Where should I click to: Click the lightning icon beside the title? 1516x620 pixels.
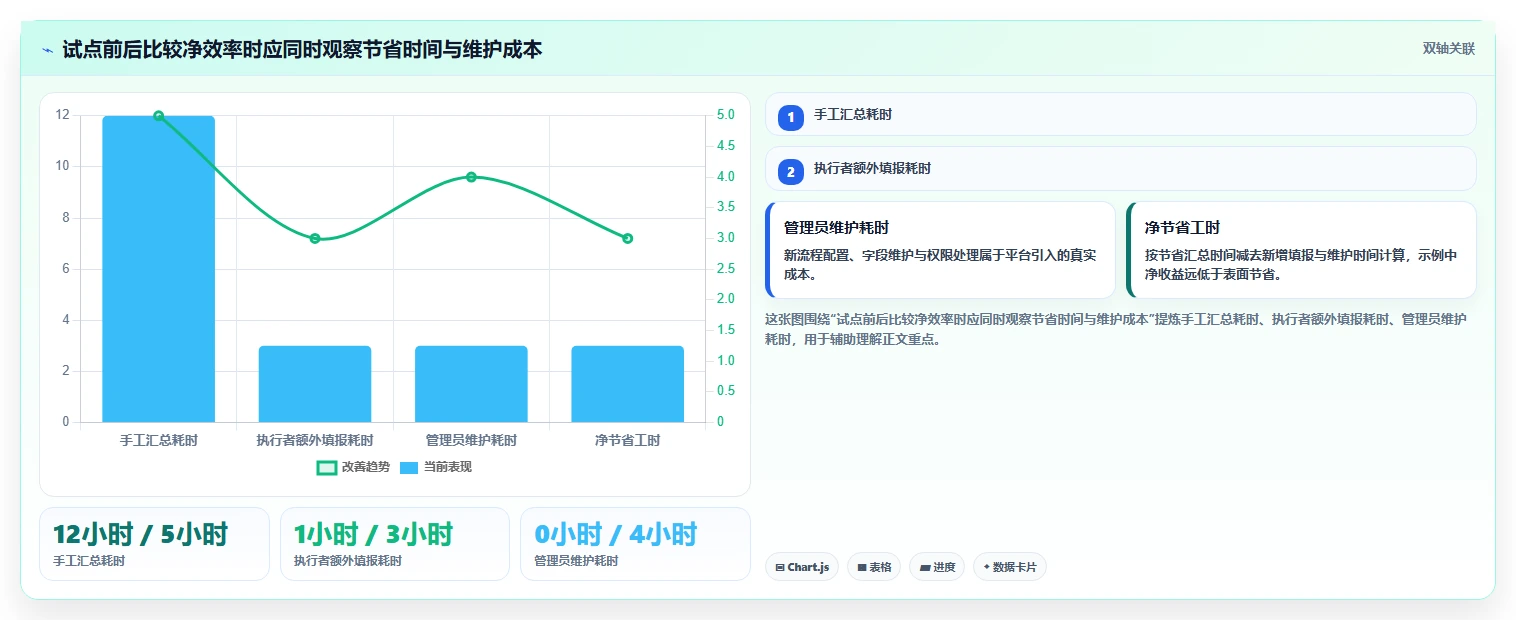48,50
